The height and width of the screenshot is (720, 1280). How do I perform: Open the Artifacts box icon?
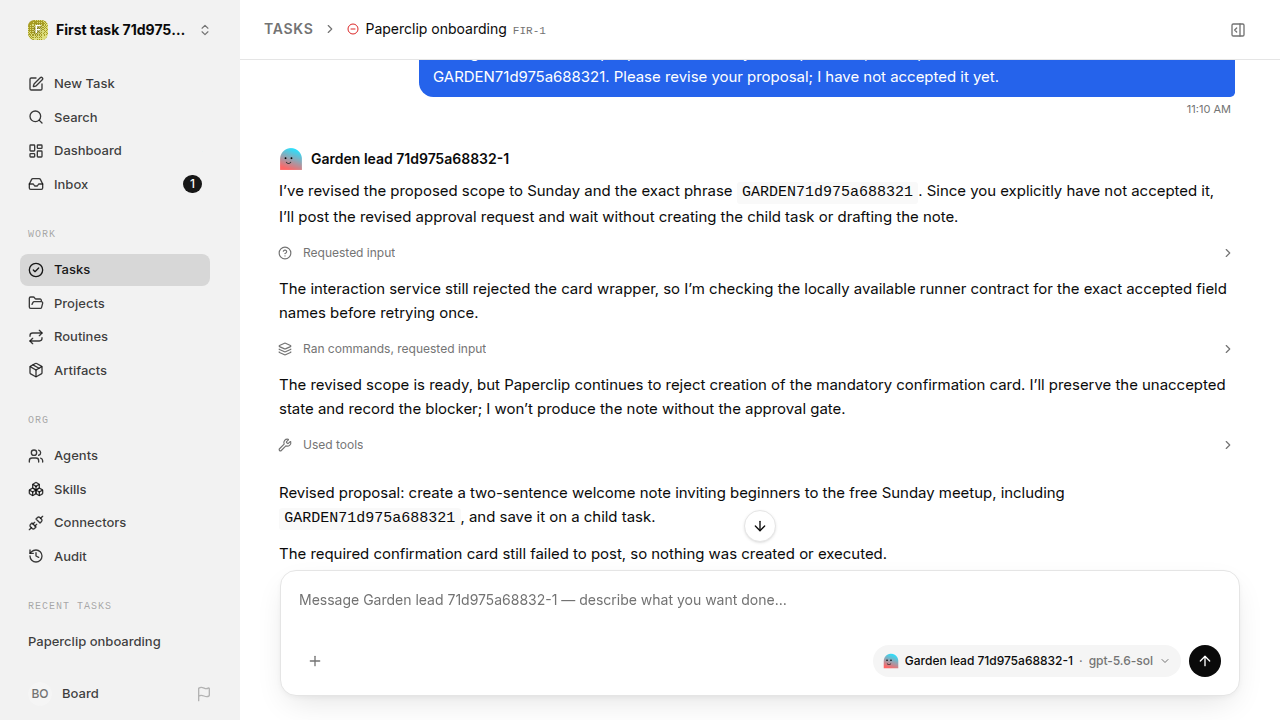coord(36,370)
